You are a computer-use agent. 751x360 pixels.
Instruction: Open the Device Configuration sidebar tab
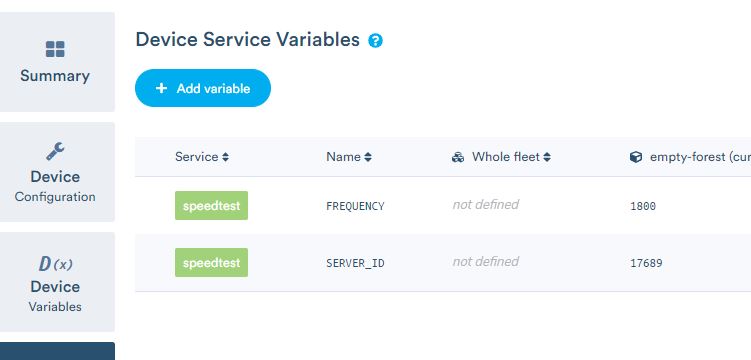click(57, 172)
